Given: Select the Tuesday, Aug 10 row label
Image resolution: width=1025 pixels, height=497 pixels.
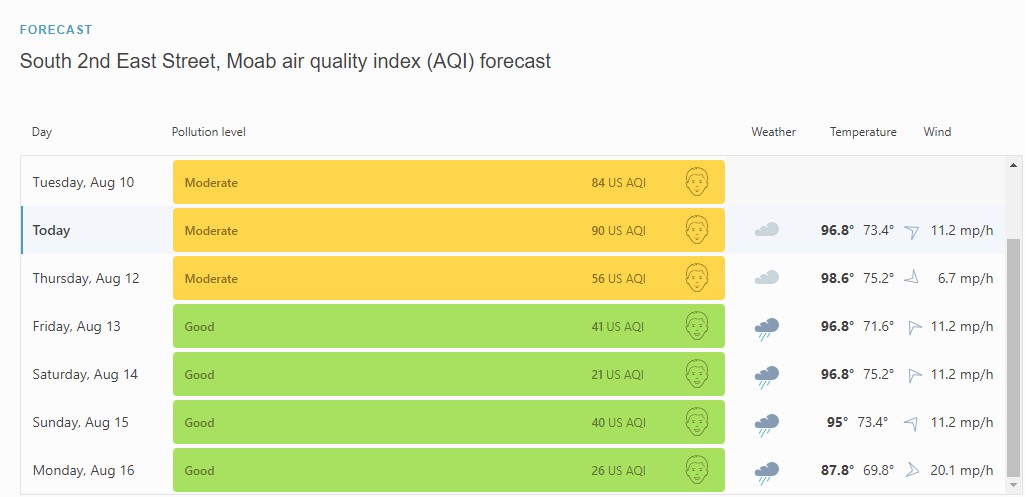Looking at the screenshot, I should coord(83,182).
